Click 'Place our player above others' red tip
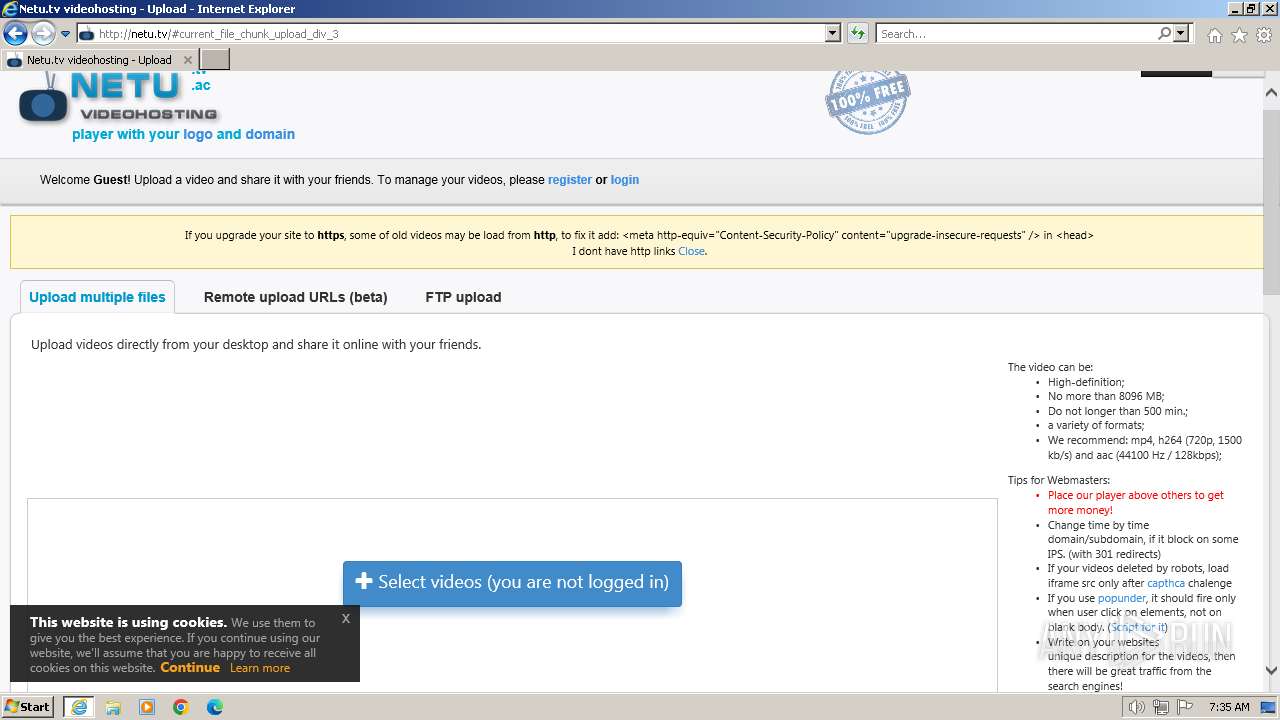 (1136, 502)
